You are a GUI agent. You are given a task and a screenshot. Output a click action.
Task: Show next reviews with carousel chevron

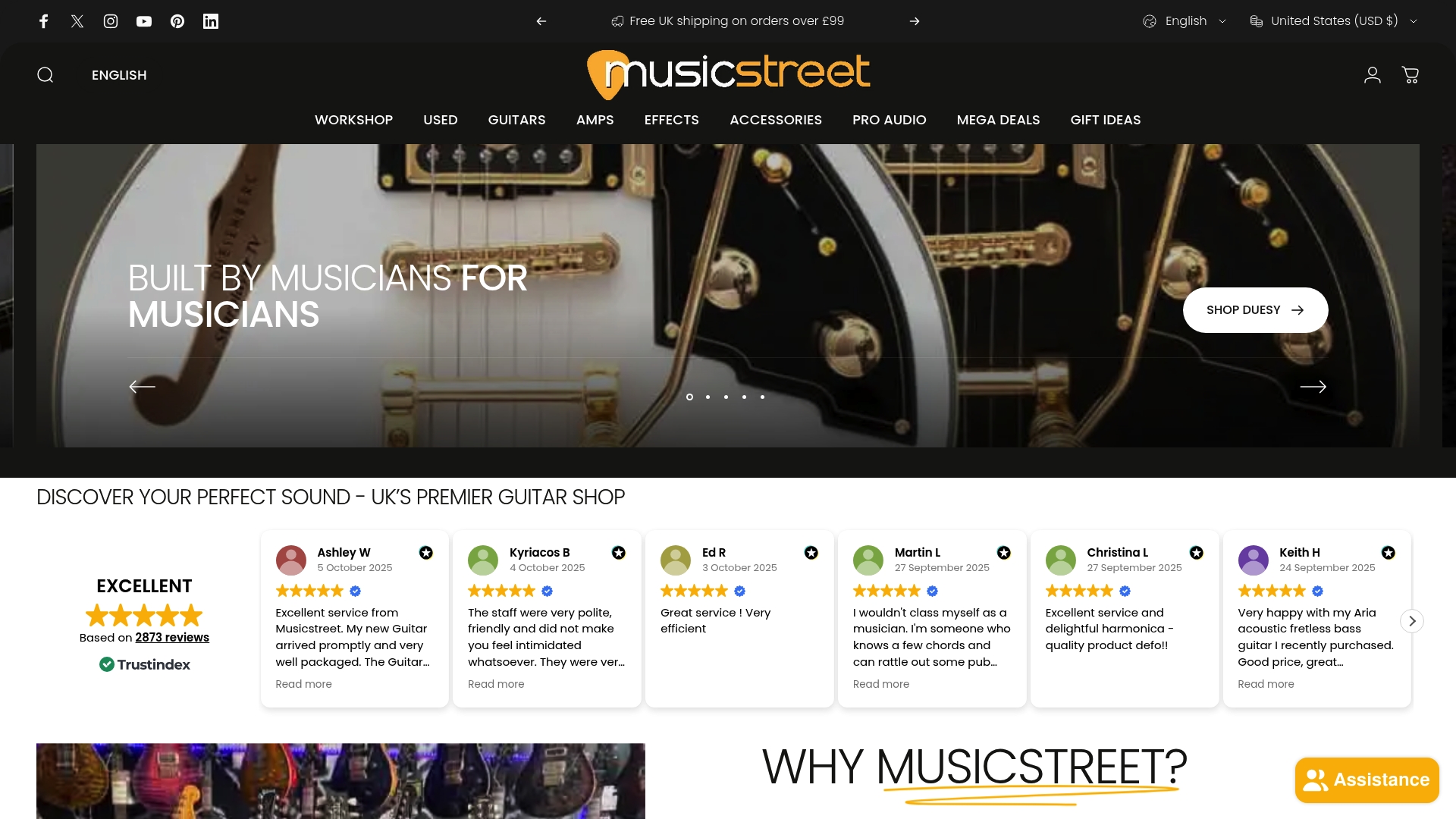(x=1412, y=620)
